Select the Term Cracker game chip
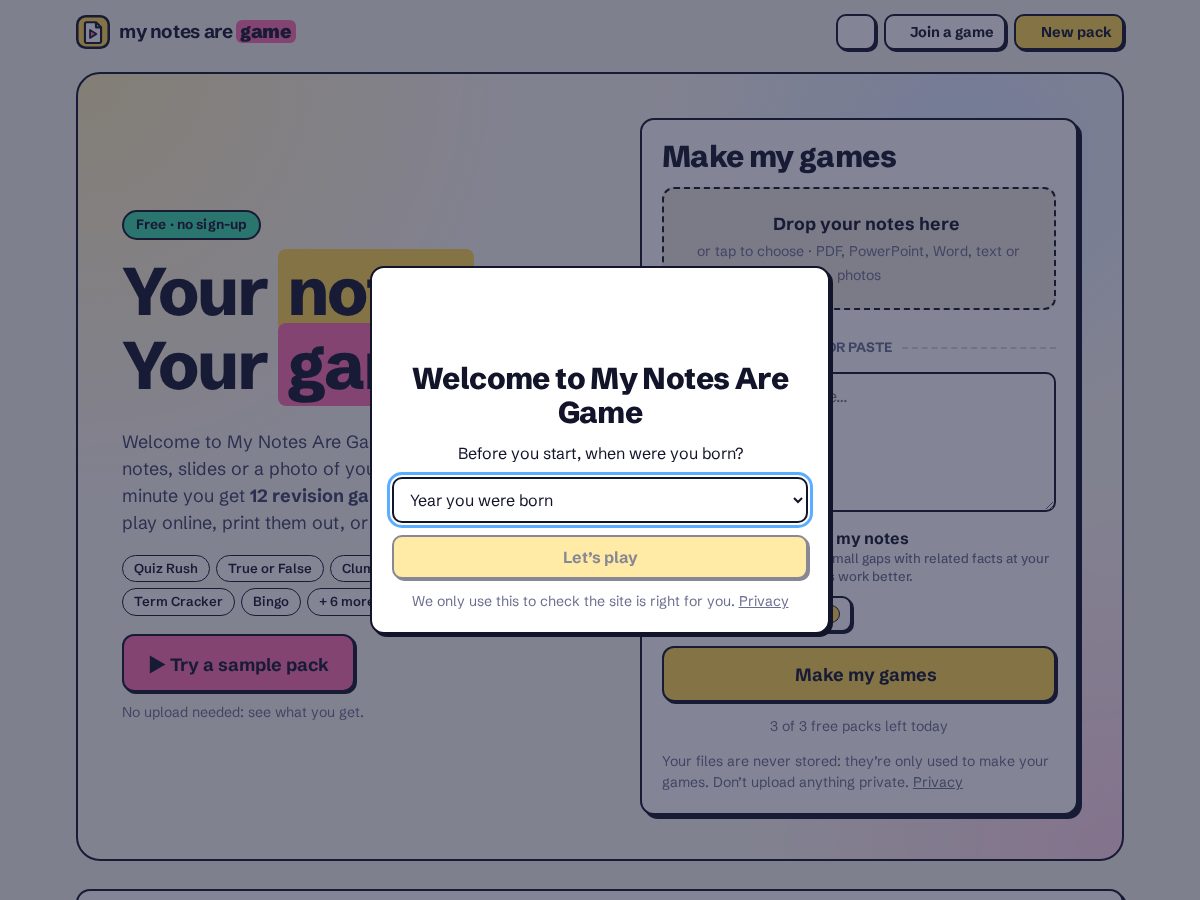This screenshot has height=900, width=1200. [178, 602]
